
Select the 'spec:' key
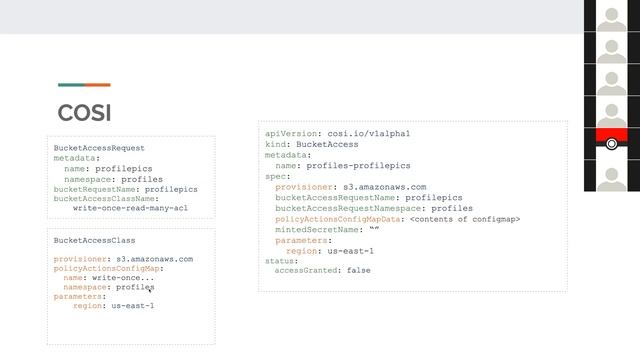pos(278,176)
